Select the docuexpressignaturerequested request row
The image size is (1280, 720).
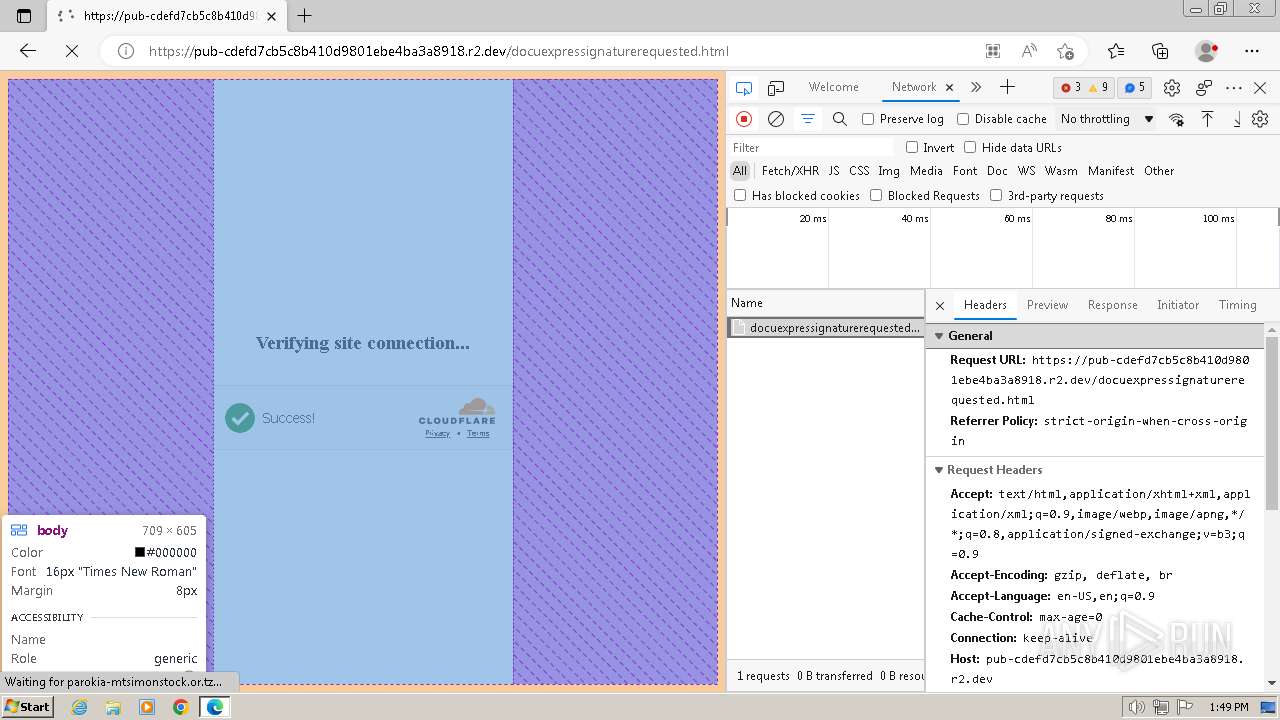[826, 328]
